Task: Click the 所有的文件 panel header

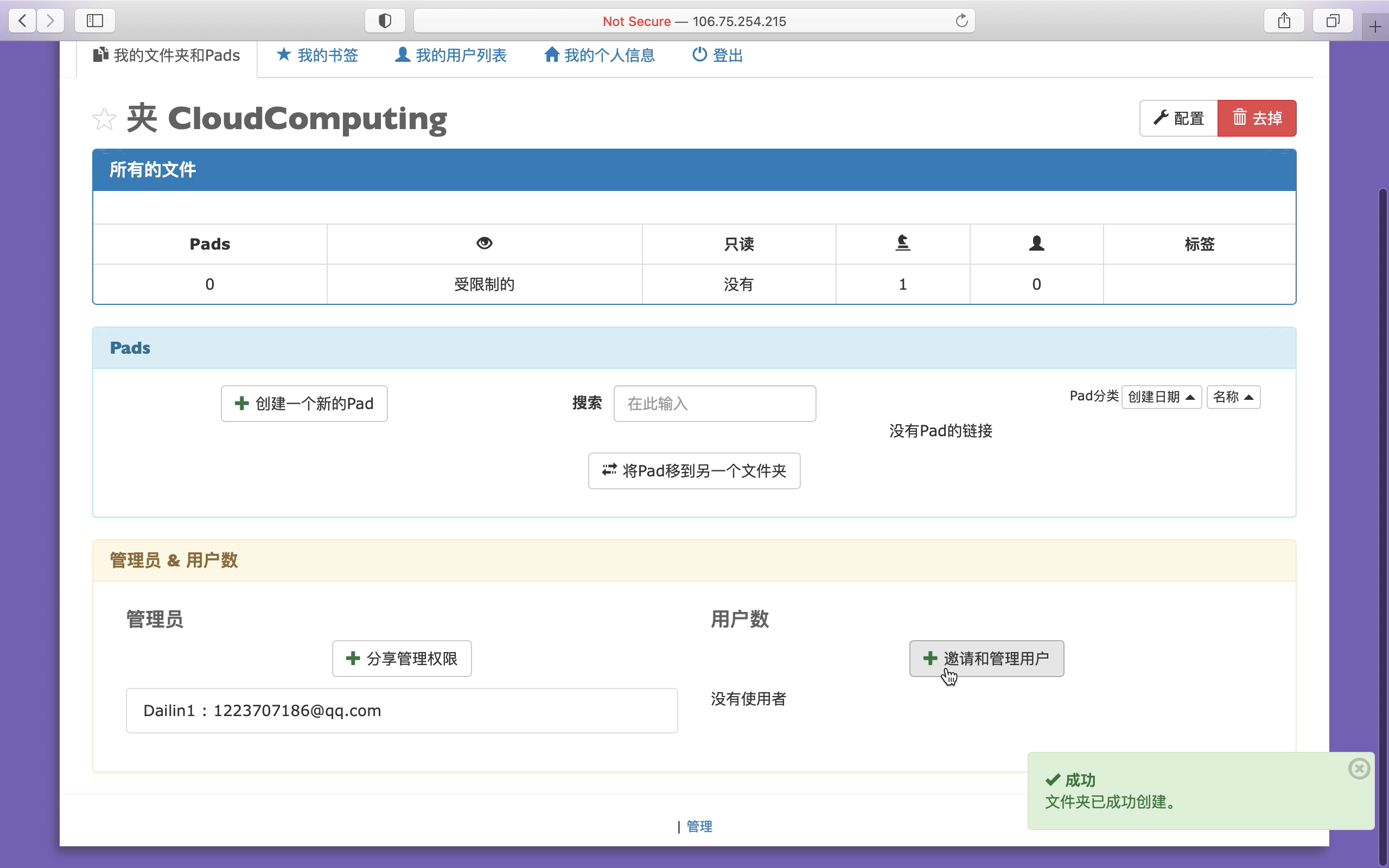Action: click(694, 170)
